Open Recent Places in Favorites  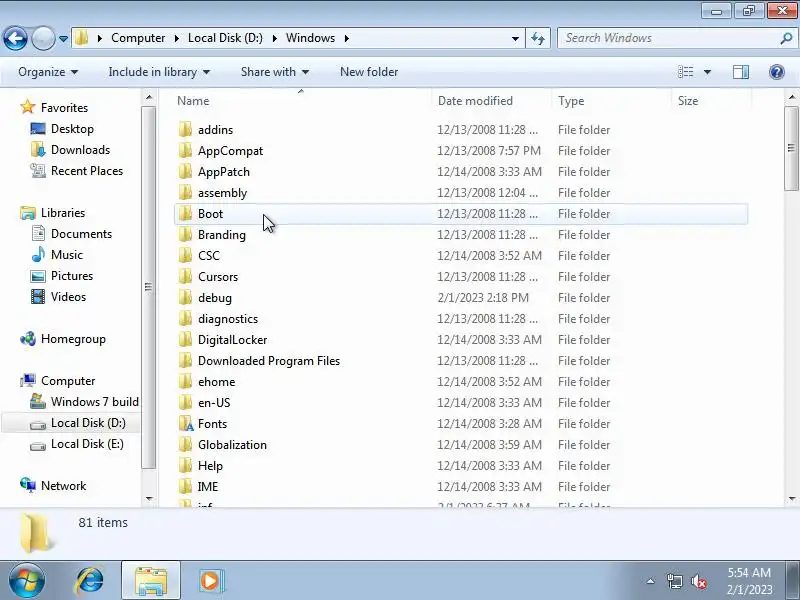[x=87, y=171]
